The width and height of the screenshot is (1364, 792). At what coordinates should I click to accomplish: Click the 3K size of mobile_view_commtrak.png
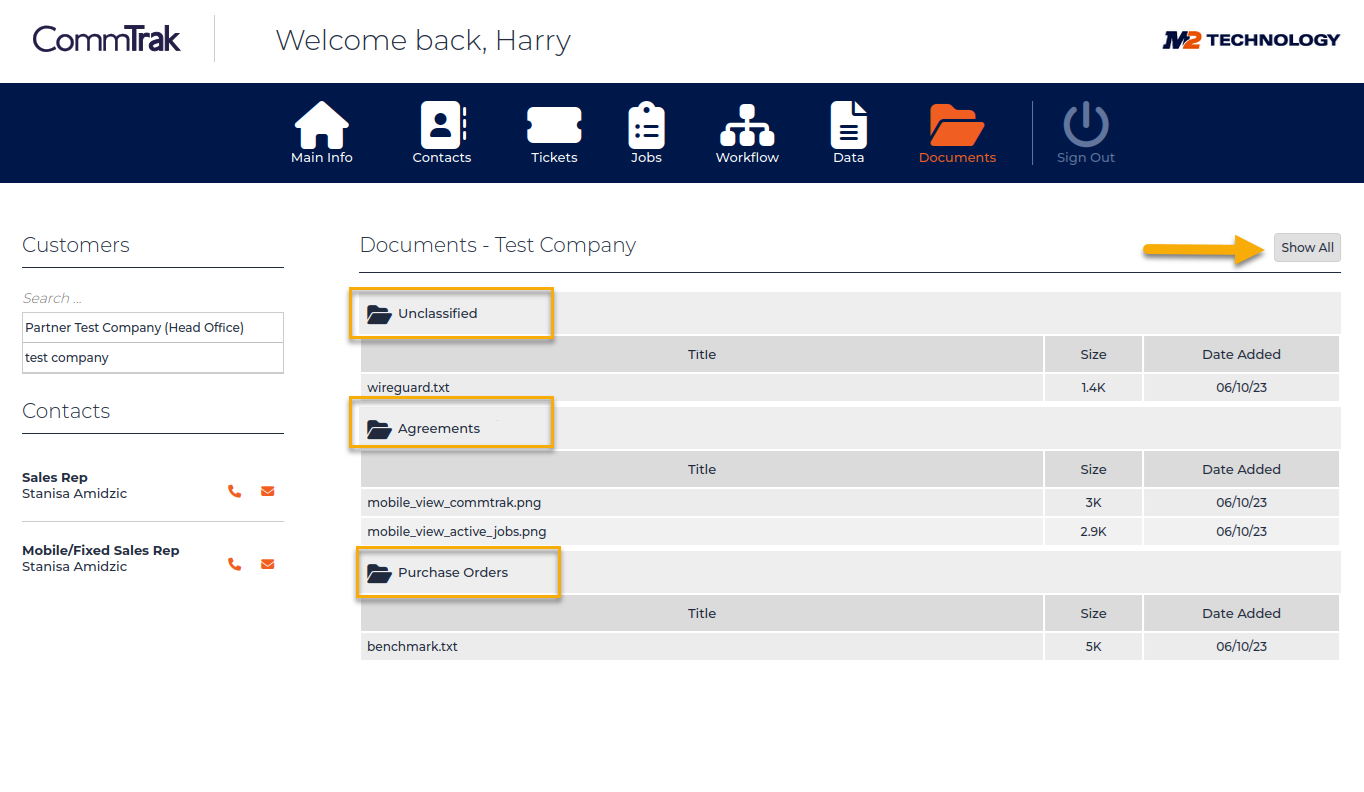point(1093,502)
